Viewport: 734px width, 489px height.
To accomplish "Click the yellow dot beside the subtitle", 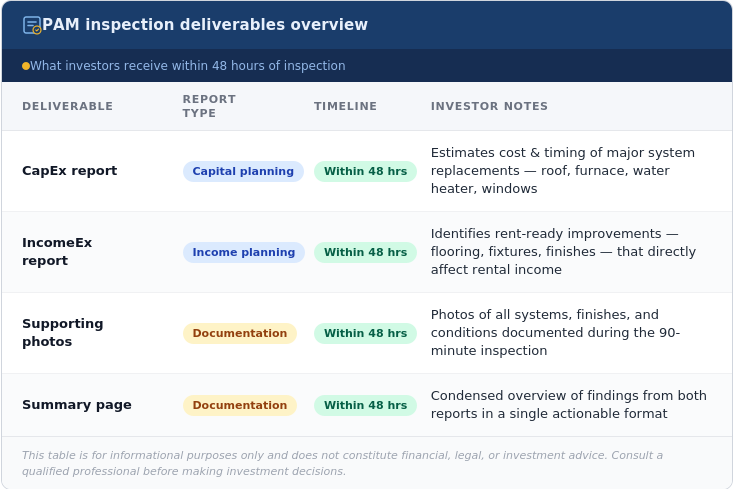I will point(26,66).
